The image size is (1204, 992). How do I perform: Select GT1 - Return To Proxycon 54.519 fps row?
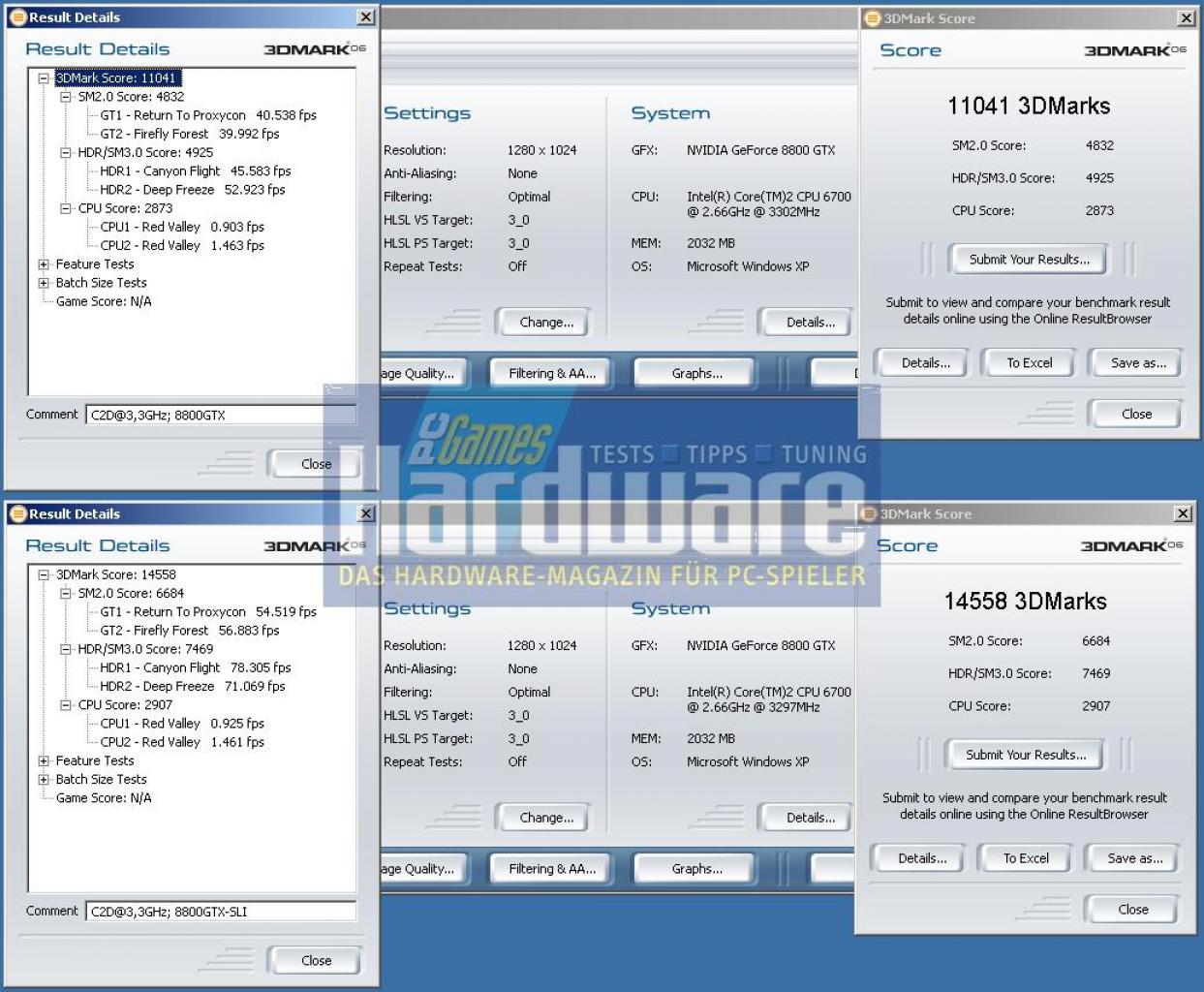click(x=208, y=612)
